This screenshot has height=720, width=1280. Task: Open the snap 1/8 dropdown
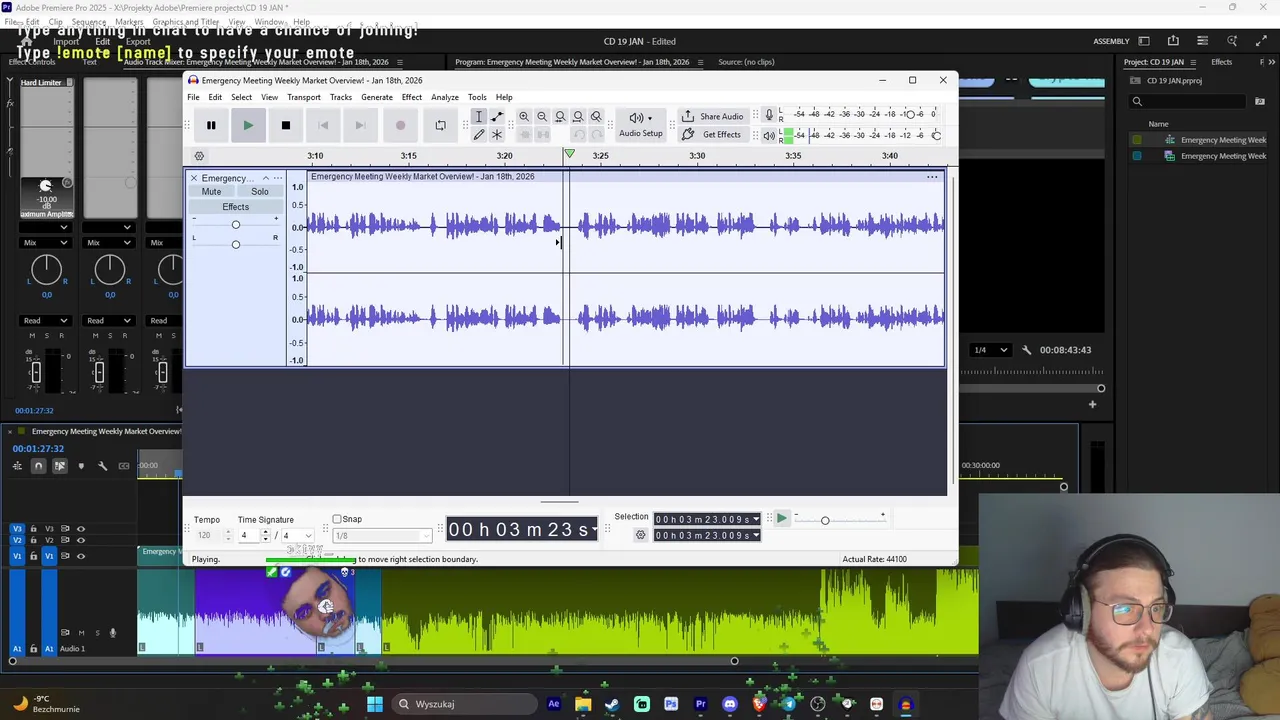[427, 535]
